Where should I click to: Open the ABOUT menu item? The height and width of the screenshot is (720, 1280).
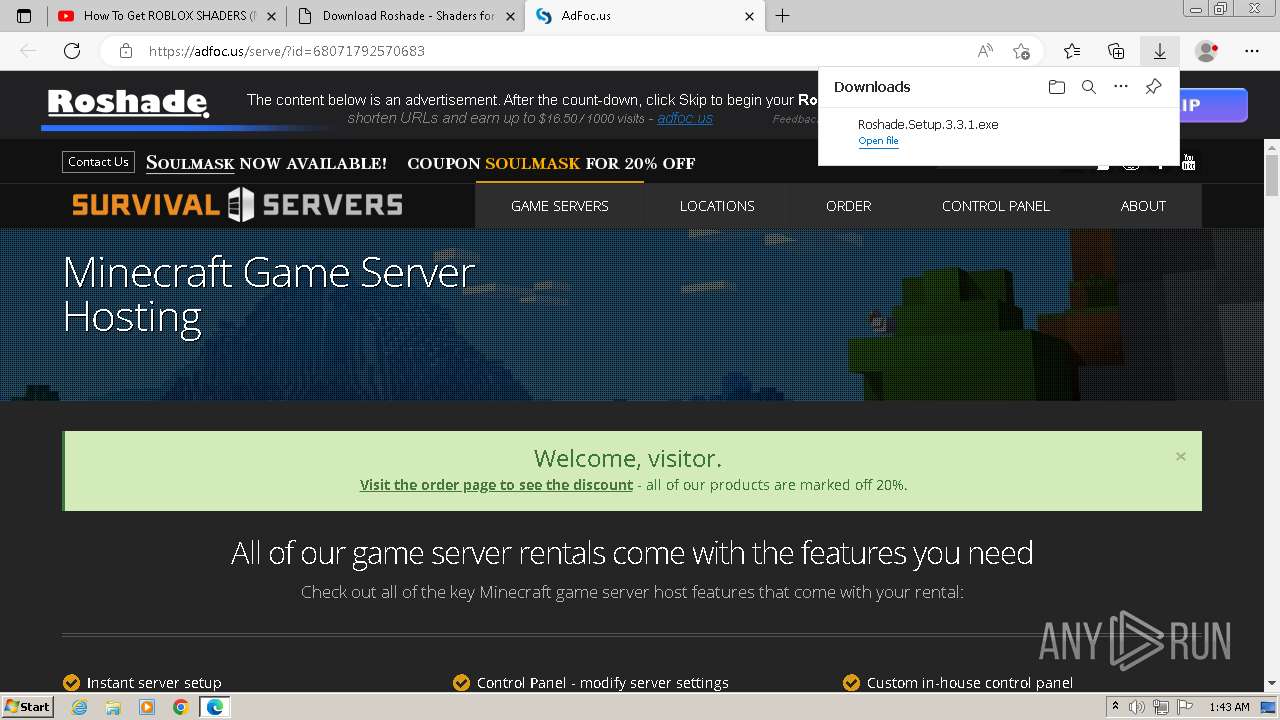tap(1143, 206)
